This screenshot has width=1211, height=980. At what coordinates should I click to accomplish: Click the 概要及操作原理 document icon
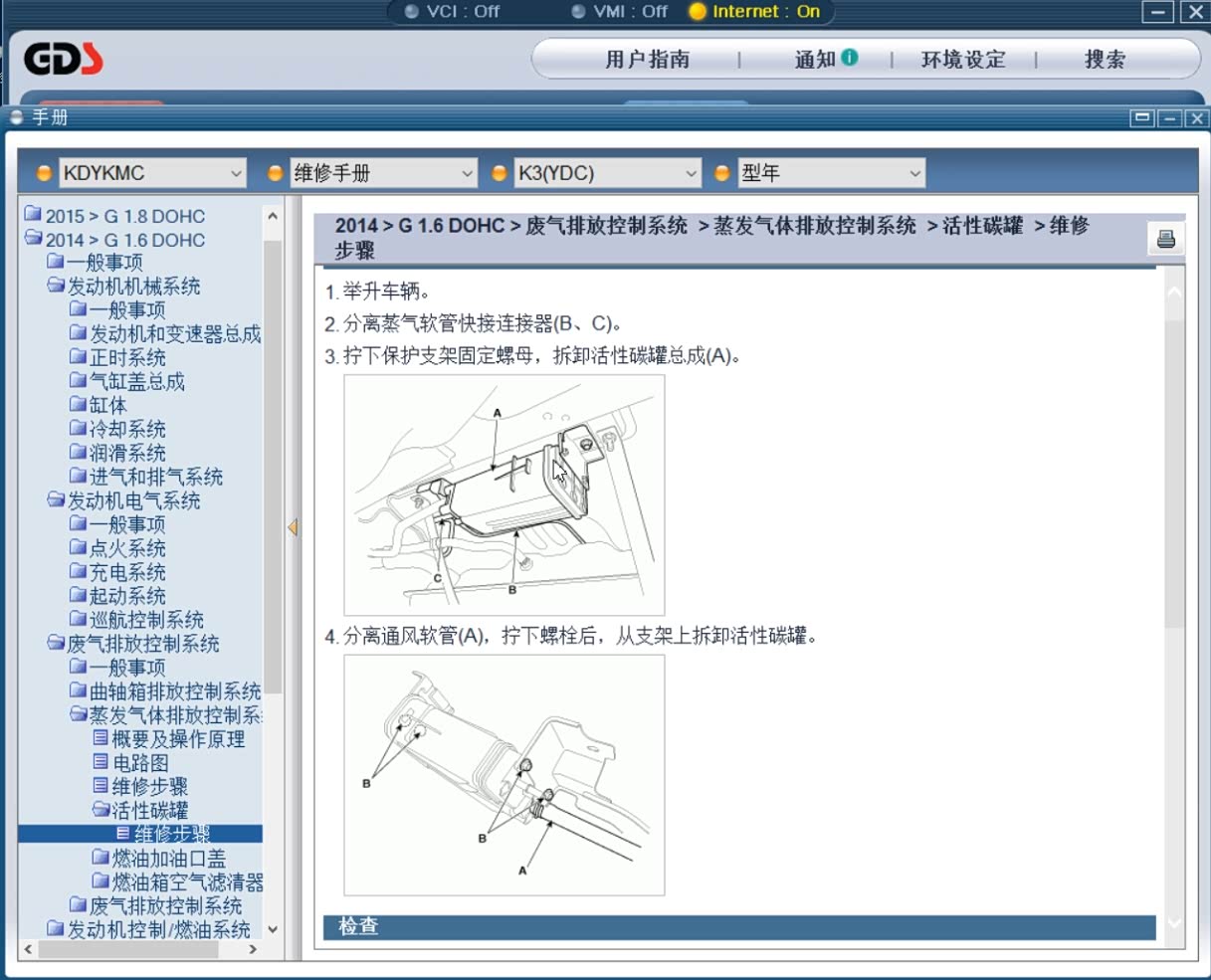[x=101, y=738]
